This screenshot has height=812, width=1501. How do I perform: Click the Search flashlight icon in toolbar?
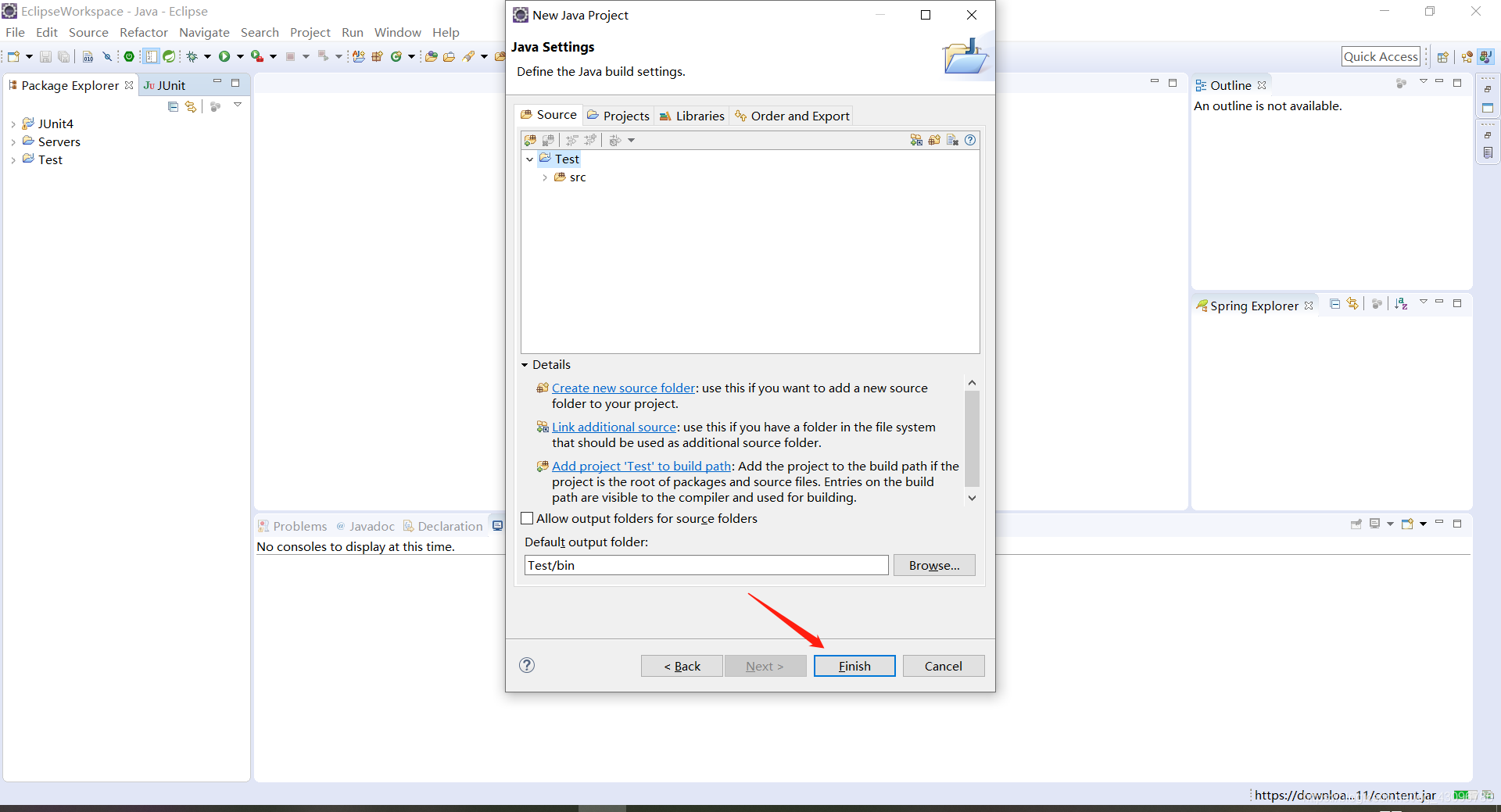pyautogui.click(x=468, y=56)
